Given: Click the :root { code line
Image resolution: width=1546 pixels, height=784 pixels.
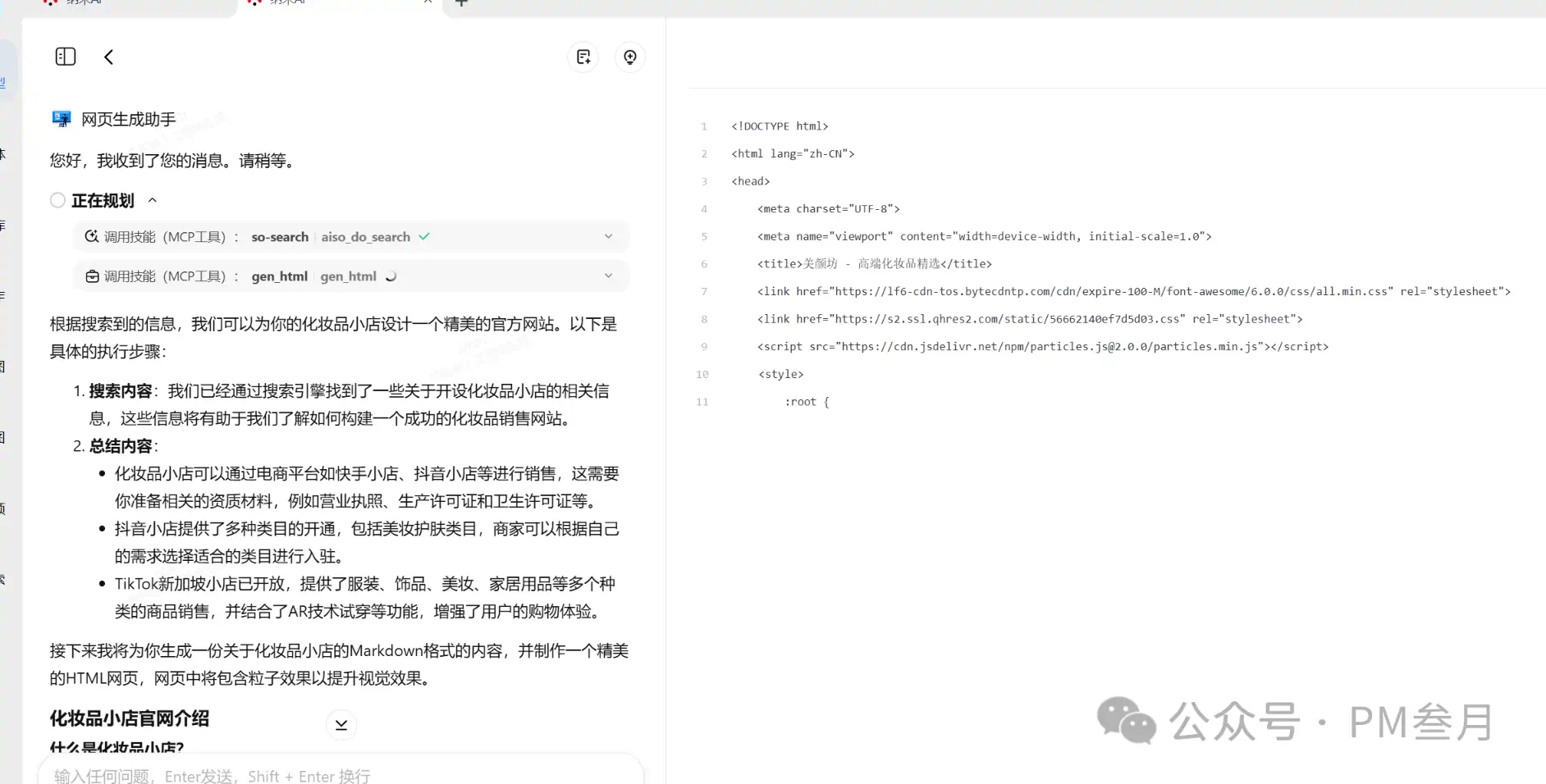Looking at the screenshot, I should (x=807, y=401).
